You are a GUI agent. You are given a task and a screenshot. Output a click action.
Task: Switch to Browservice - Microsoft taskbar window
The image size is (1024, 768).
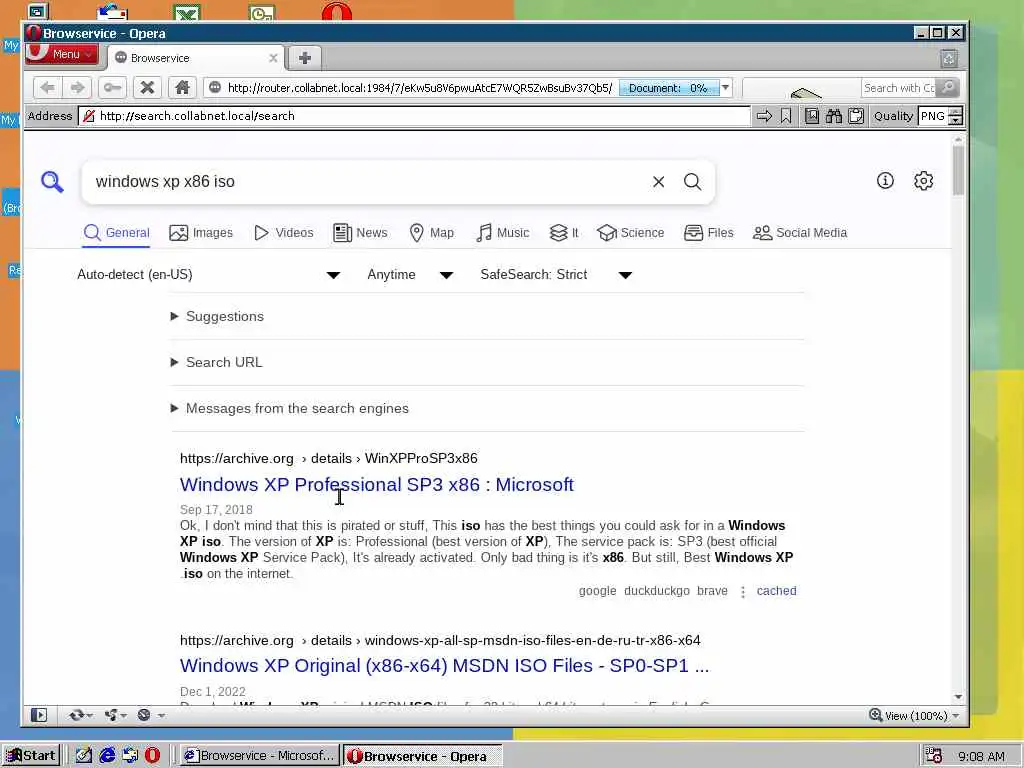coord(259,756)
